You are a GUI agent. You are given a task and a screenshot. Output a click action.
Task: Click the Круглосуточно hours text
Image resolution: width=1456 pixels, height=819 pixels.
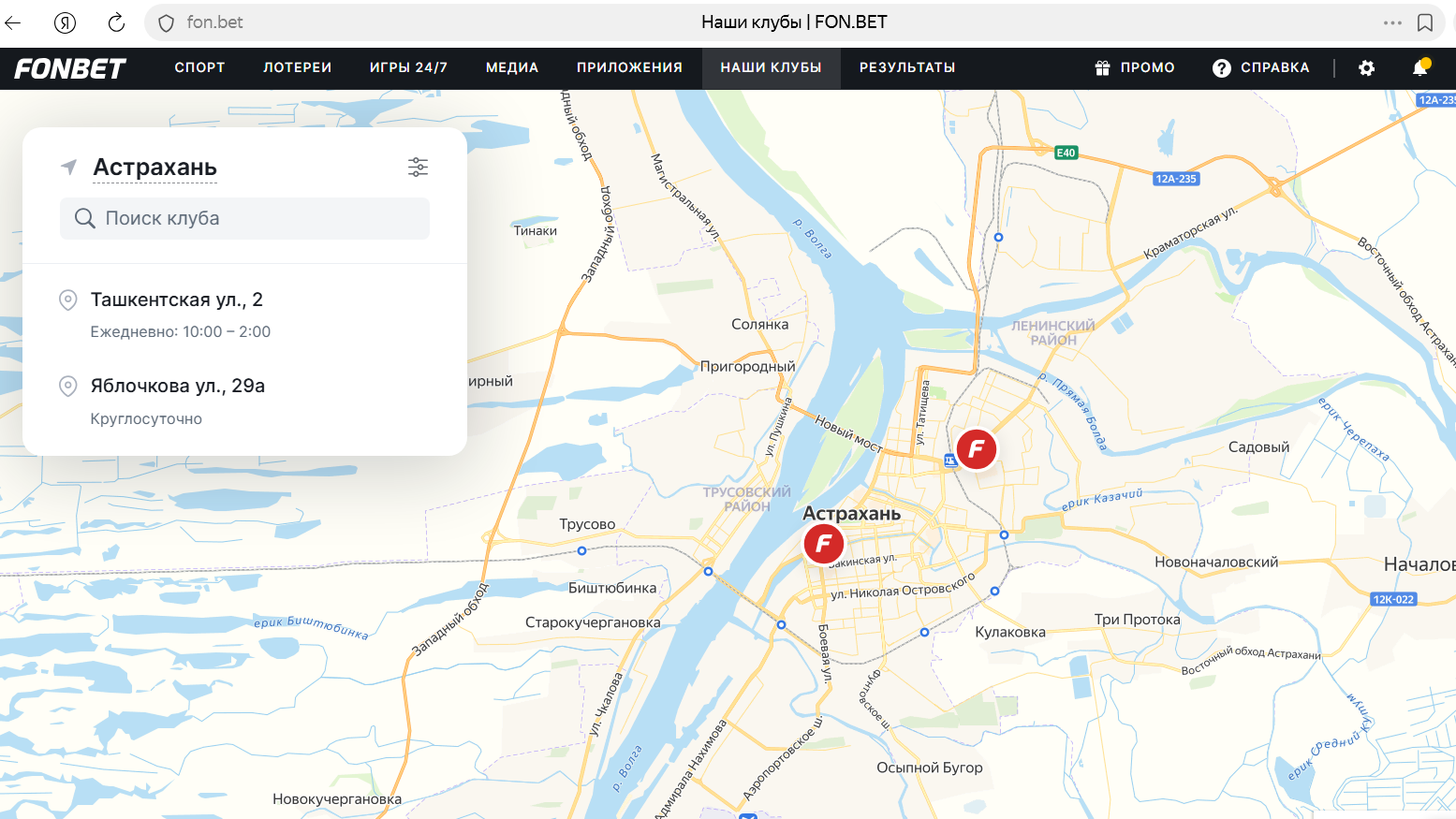click(146, 419)
